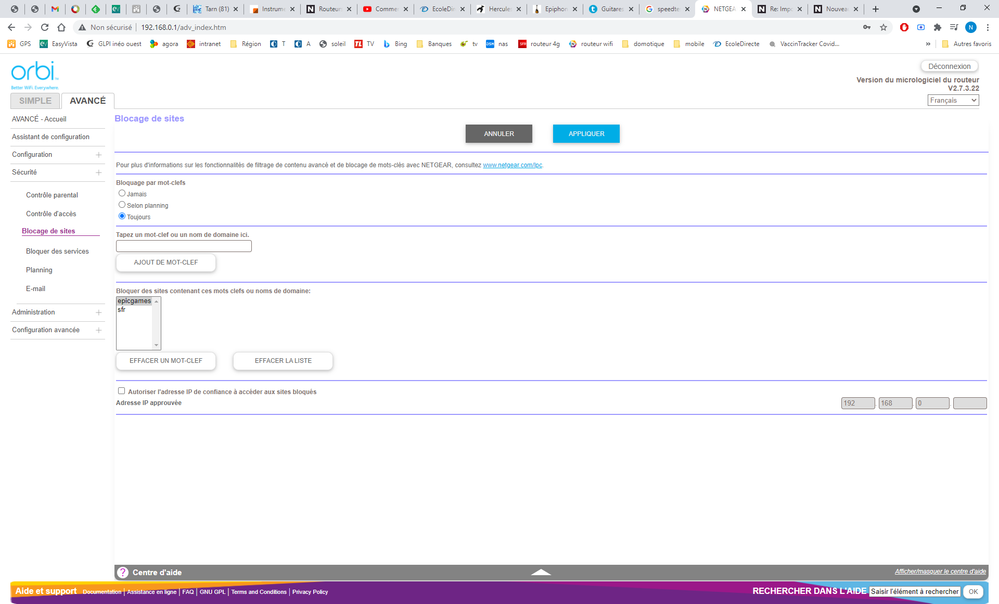Screen dimensions: 999x604
Task: Open the routeur 4g bookmark
Action: [539, 44]
